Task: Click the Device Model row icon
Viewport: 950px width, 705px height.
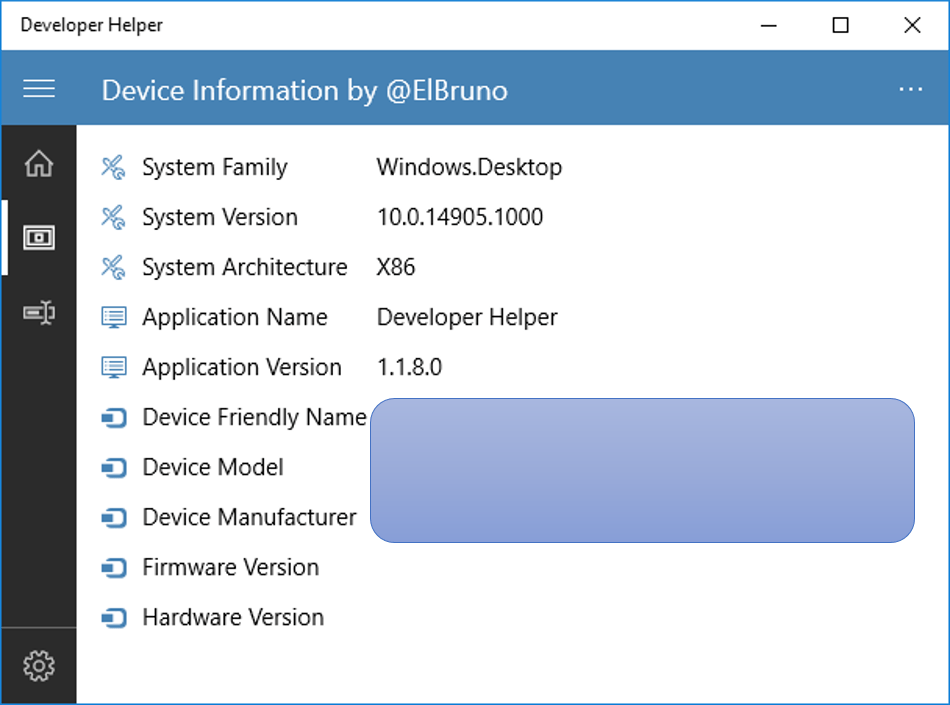Action: 114,468
